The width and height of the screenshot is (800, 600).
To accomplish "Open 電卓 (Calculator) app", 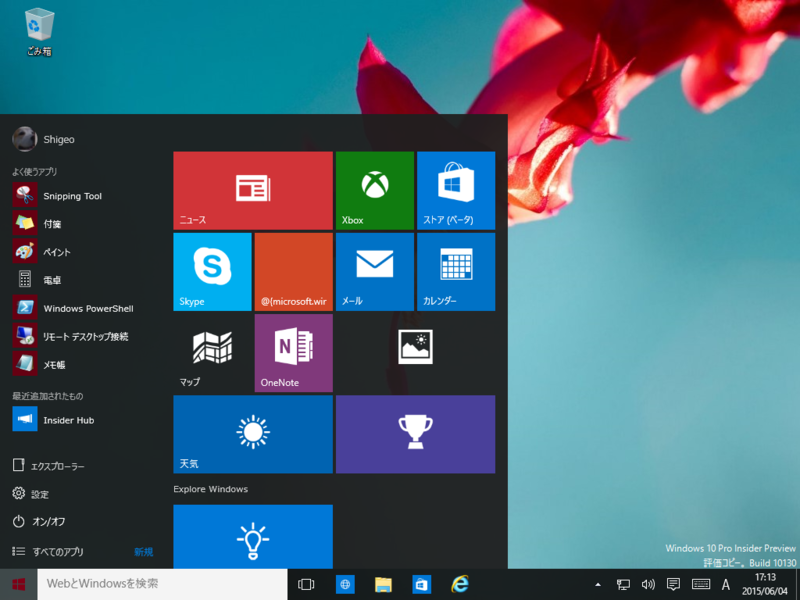I will (83, 280).
